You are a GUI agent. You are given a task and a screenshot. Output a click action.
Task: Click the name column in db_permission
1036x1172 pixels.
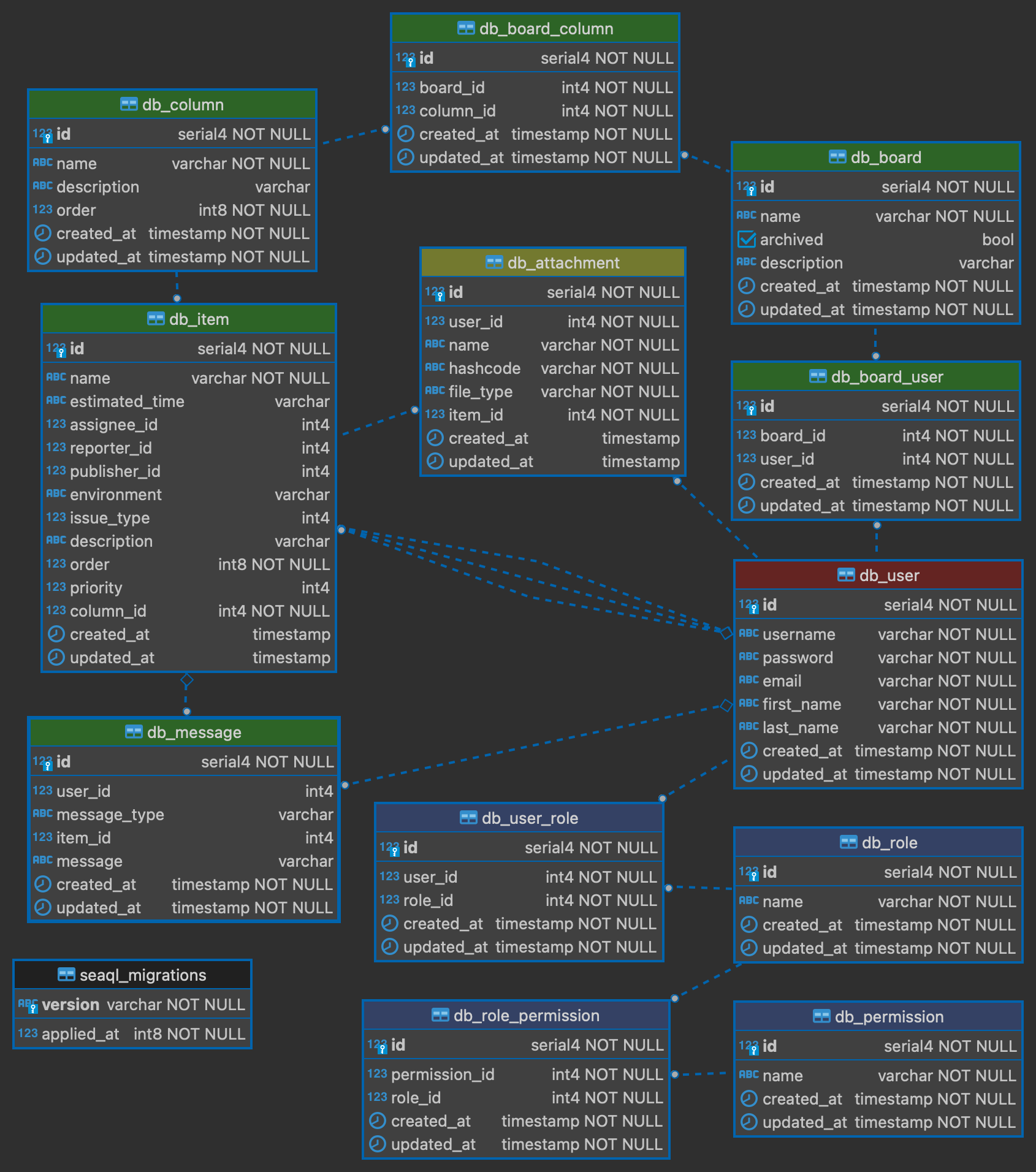878,1076
